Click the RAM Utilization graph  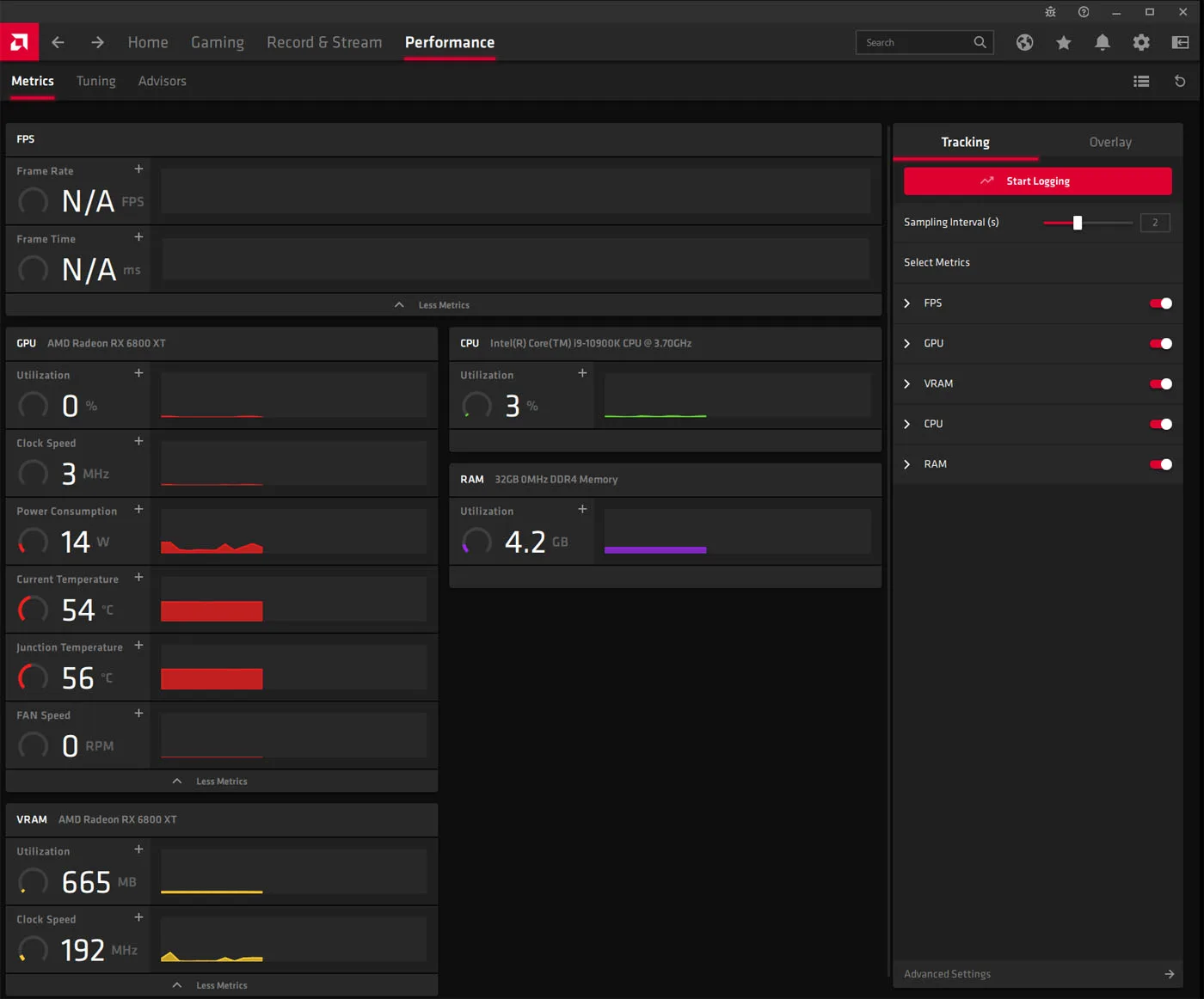[737, 531]
